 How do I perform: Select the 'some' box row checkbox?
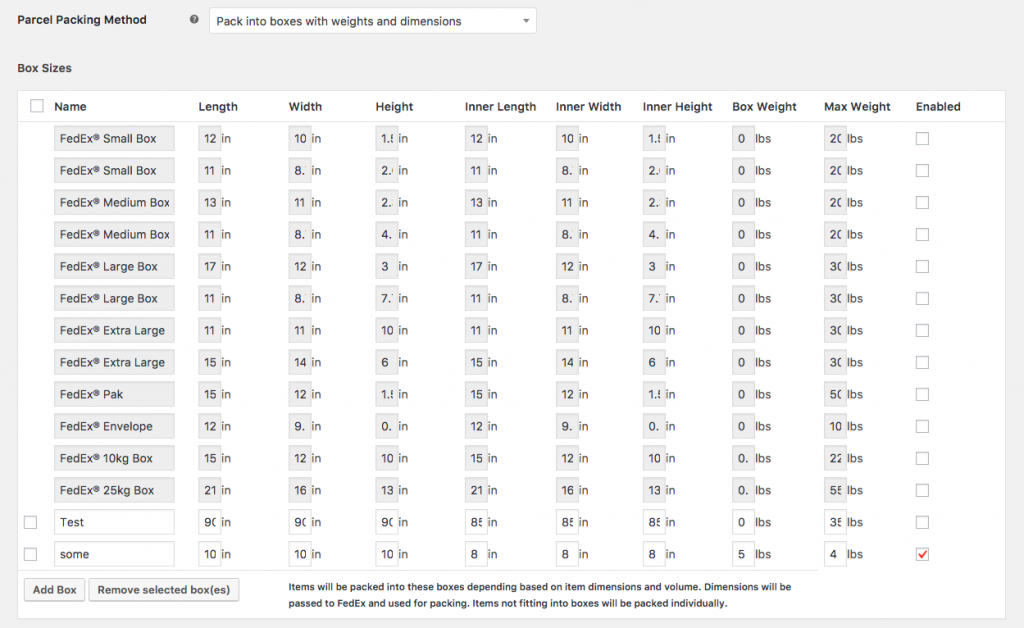[x=30, y=554]
